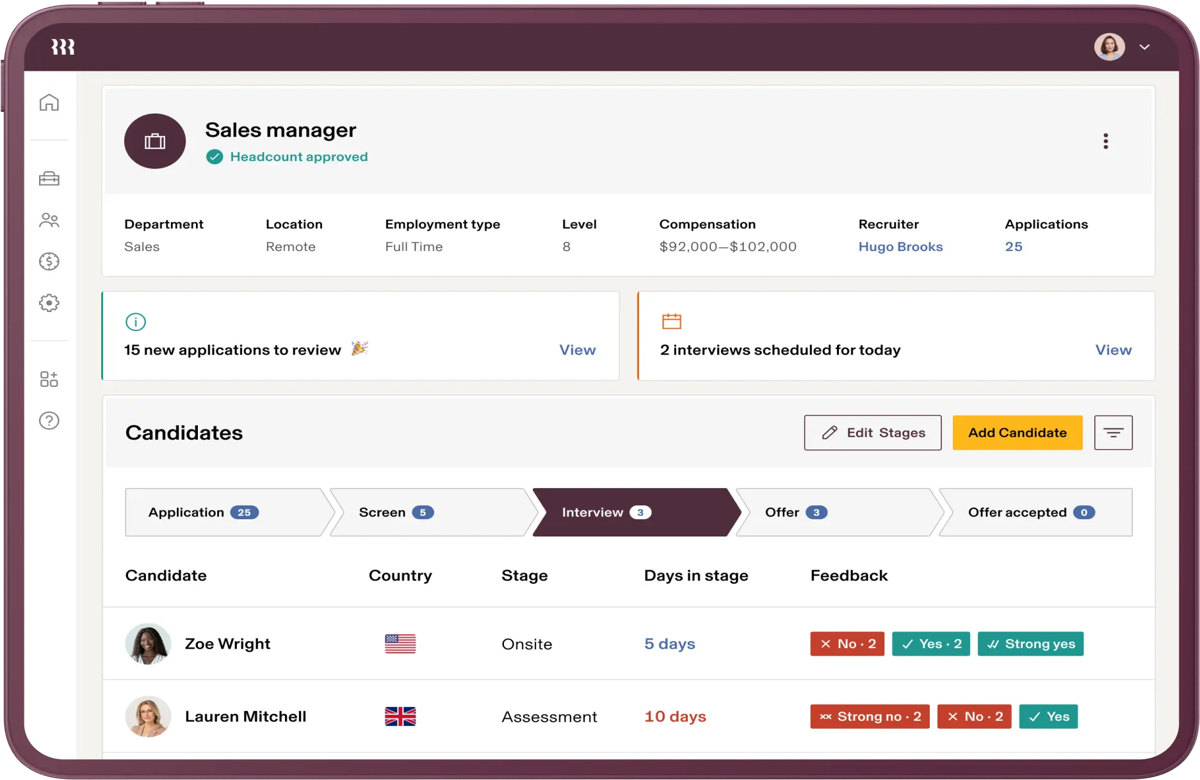Viewport: 1200px width, 780px height.
Task: Select the Application stage tab
Action: coord(225,512)
